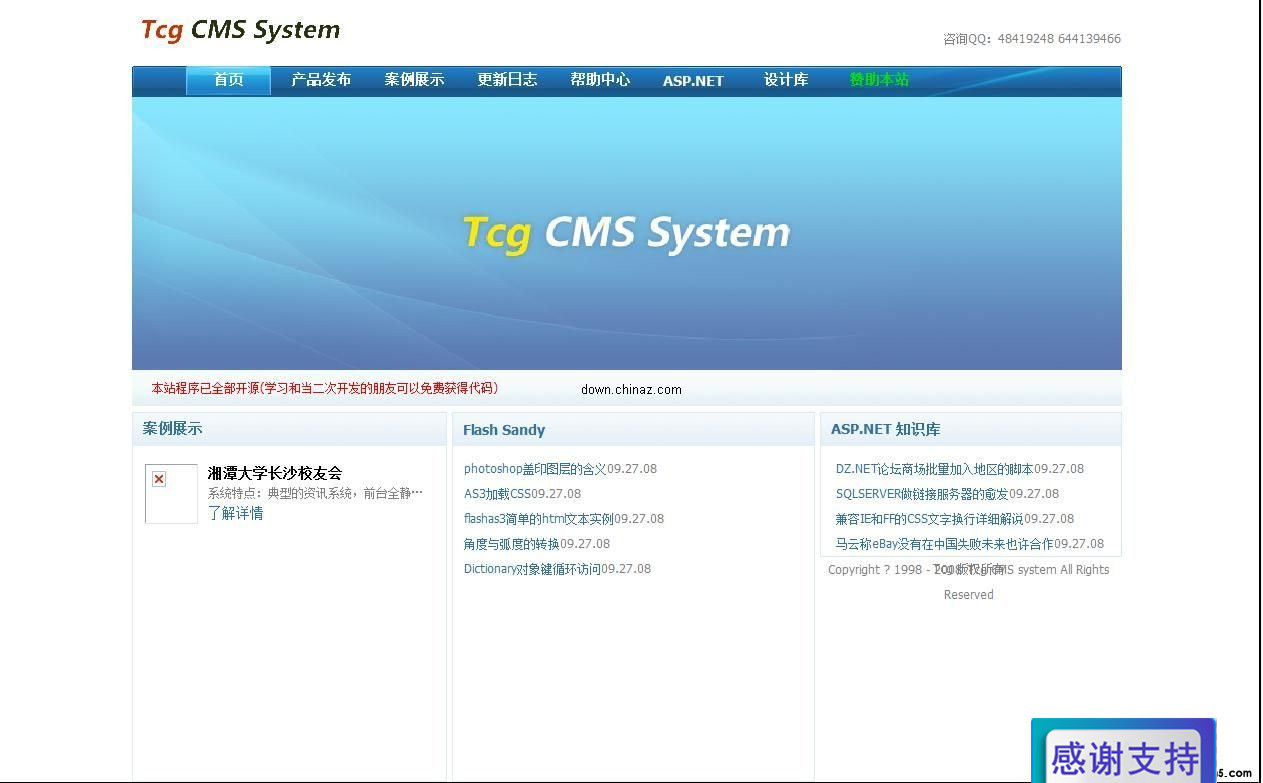The width and height of the screenshot is (1263, 783).
Task: Click the green 赞助本站 menu item
Action: pyautogui.click(x=879, y=80)
